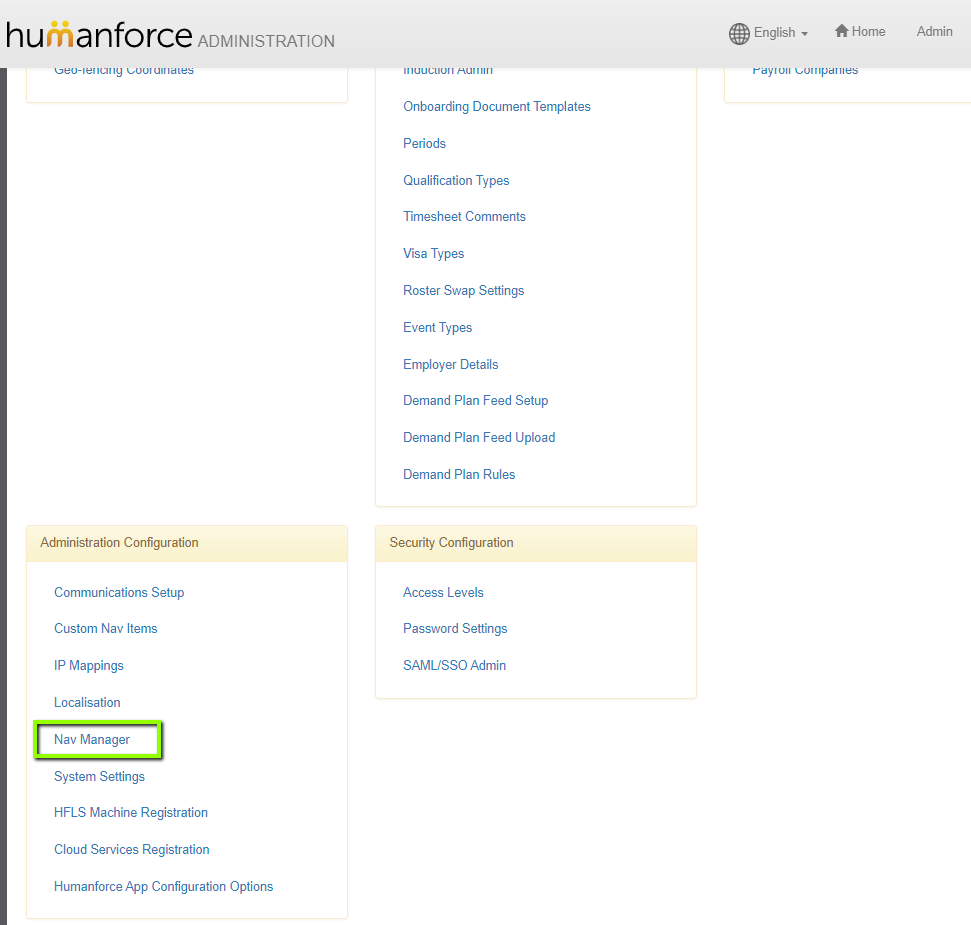971x925 pixels.
Task: Open SAML/SSO Admin
Action: [455, 666]
